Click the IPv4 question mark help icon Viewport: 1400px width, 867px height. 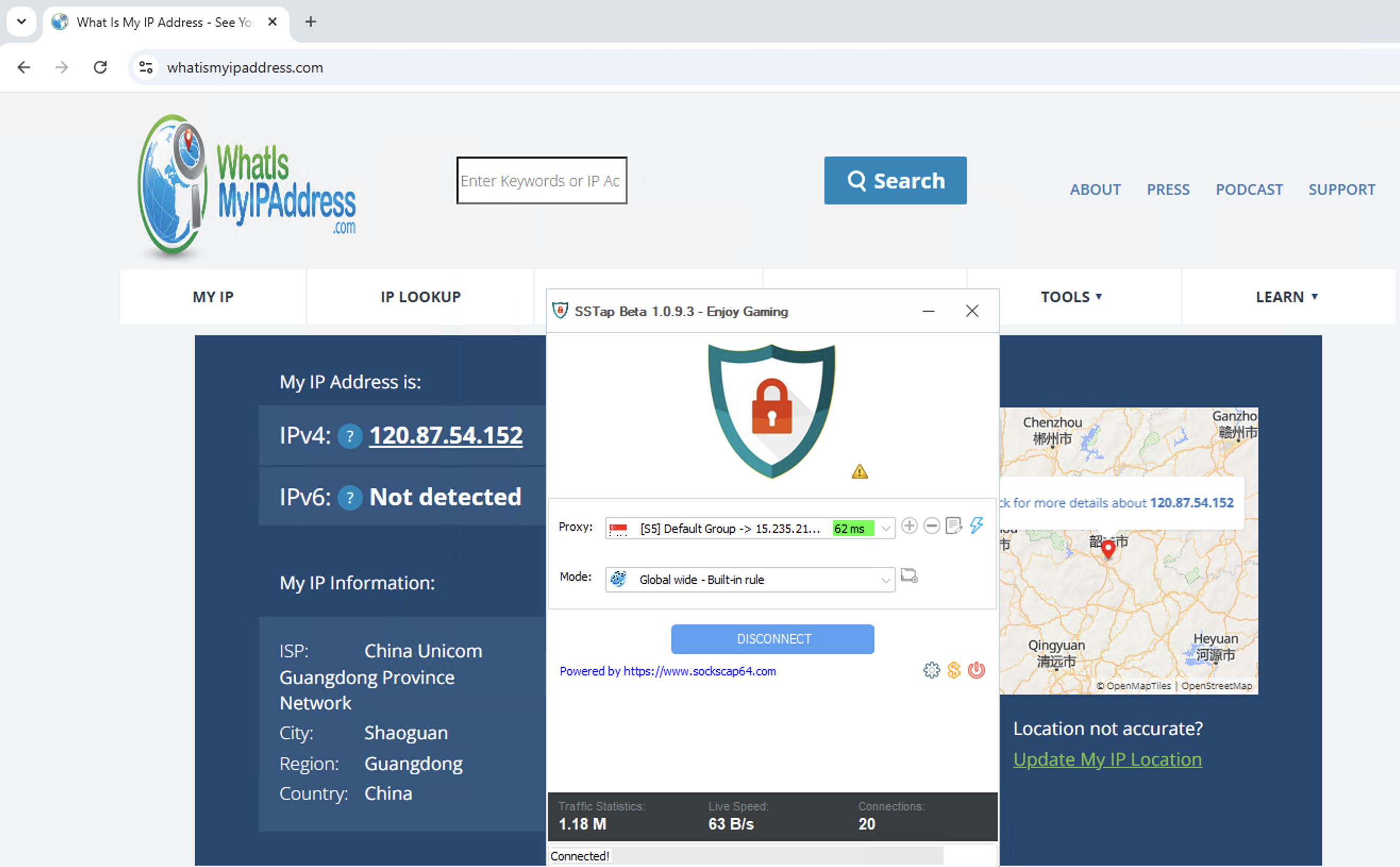tap(349, 436)
